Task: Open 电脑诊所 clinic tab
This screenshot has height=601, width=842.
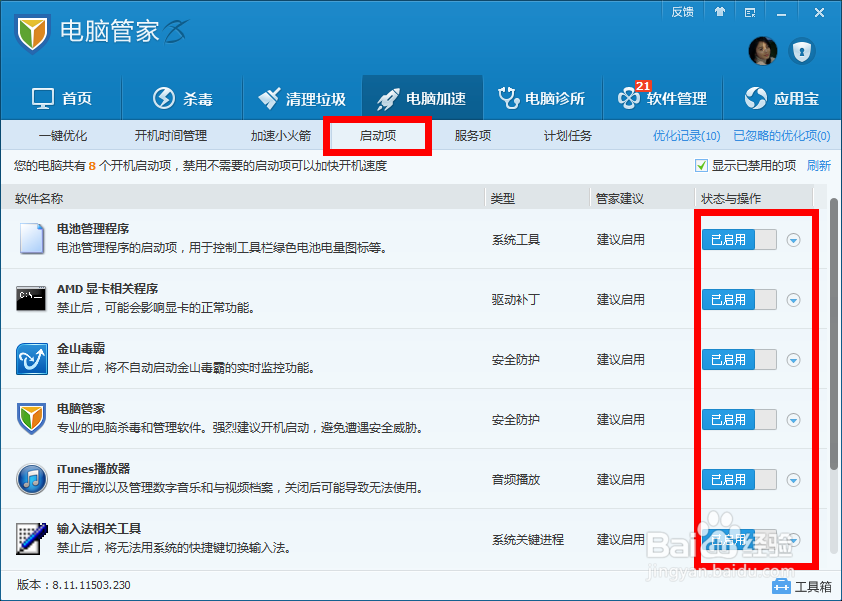Action: (x=541, y=98)
